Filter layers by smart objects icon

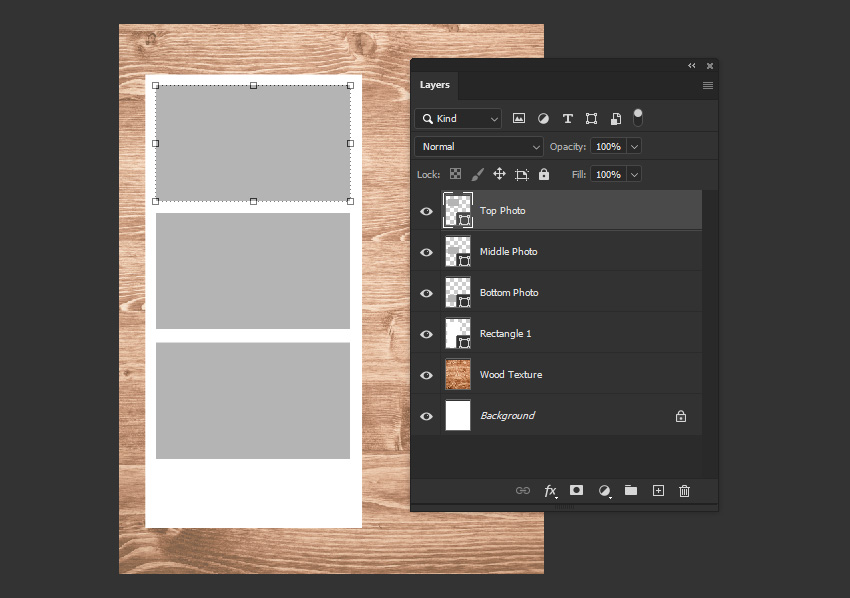point(616,118)
